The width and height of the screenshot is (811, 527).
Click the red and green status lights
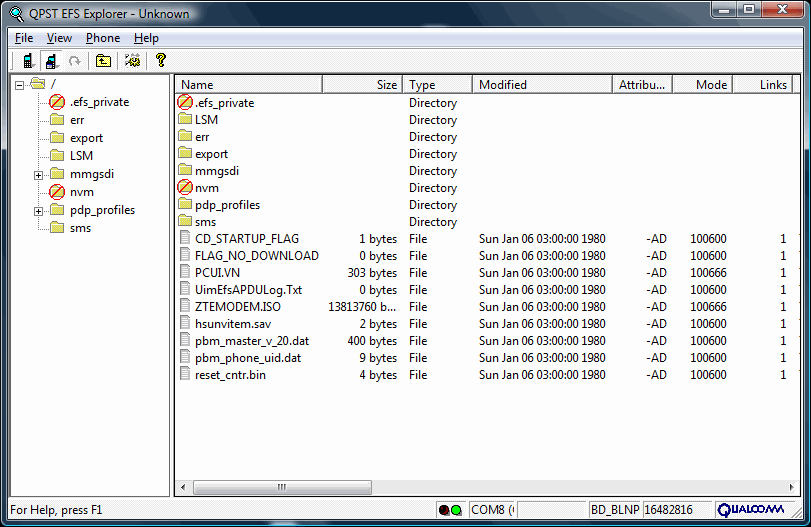(x=450, y=510)
